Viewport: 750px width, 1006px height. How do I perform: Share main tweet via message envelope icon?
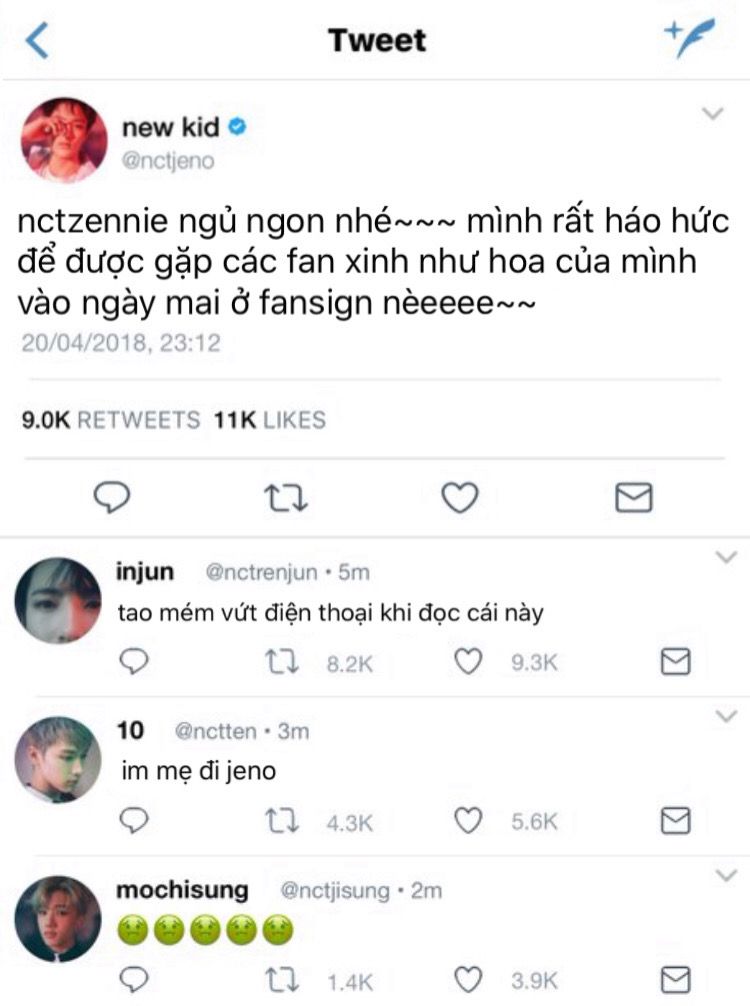(x=633, y=498)
